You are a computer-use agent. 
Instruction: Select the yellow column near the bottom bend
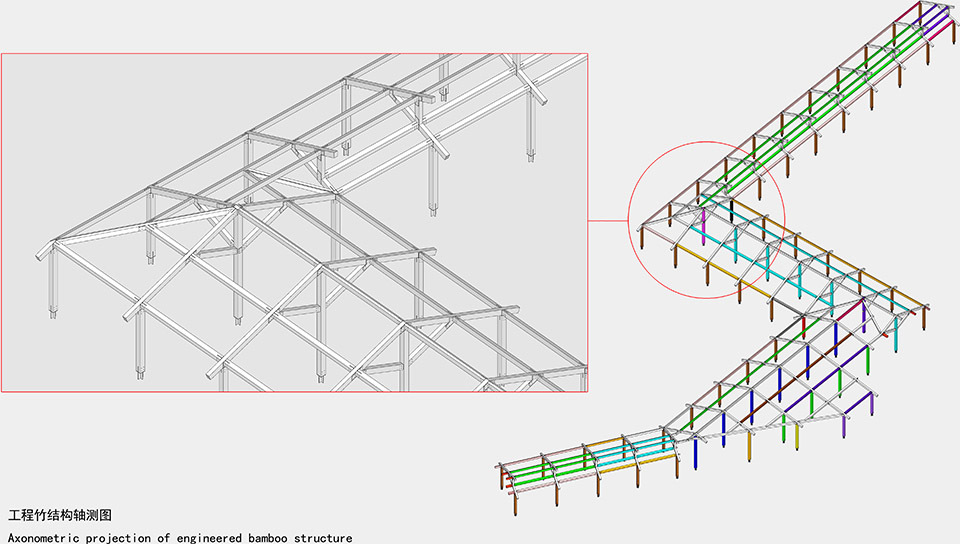coord(748,448)
